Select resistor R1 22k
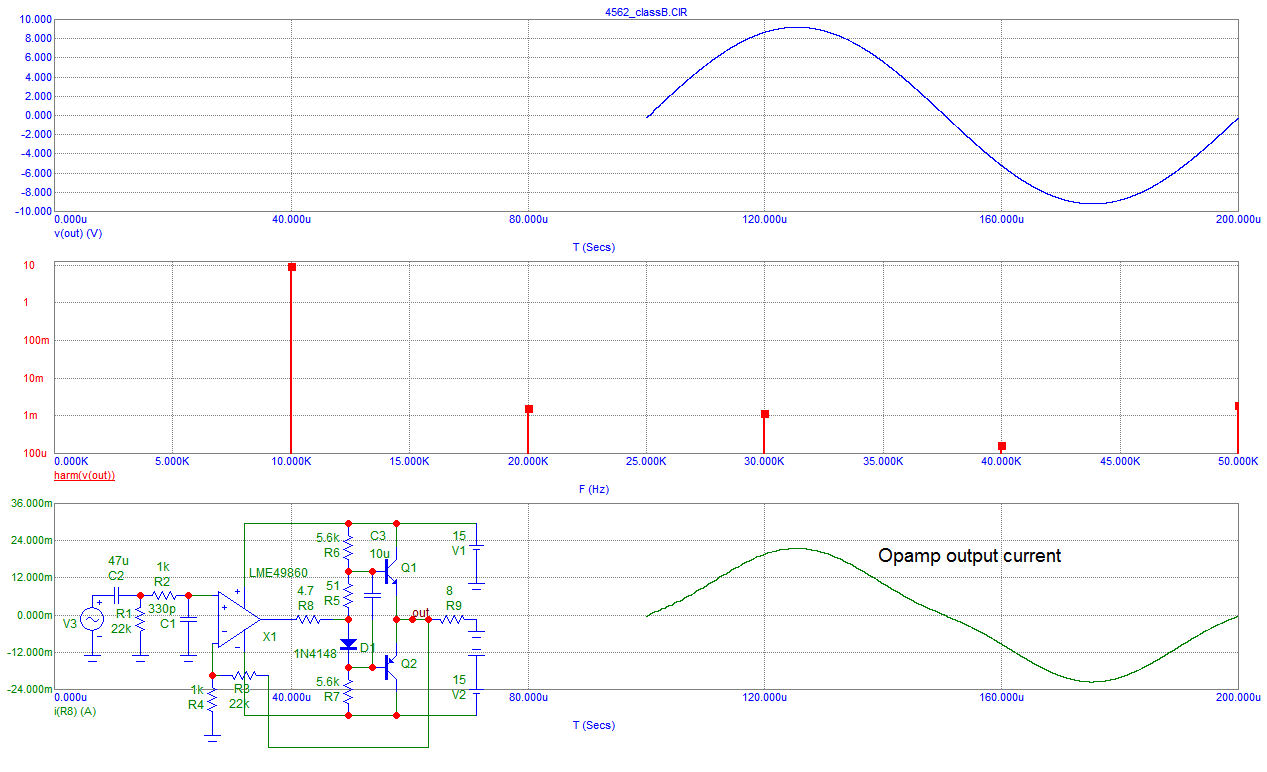Image resolution: width=1267 pixels, height=772 pixels. (140, 621)
